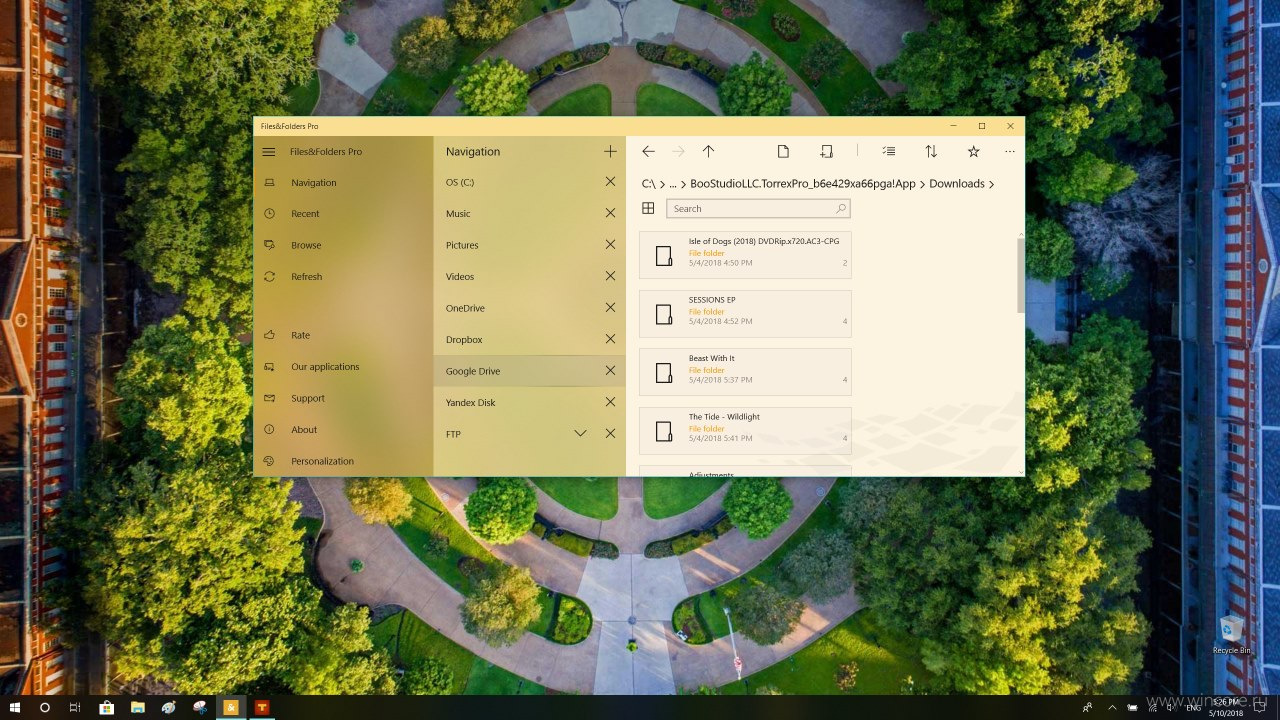Open Rate in the side menu
The height and width of the screenshot is (720, 1280).
tap(343, 336)
